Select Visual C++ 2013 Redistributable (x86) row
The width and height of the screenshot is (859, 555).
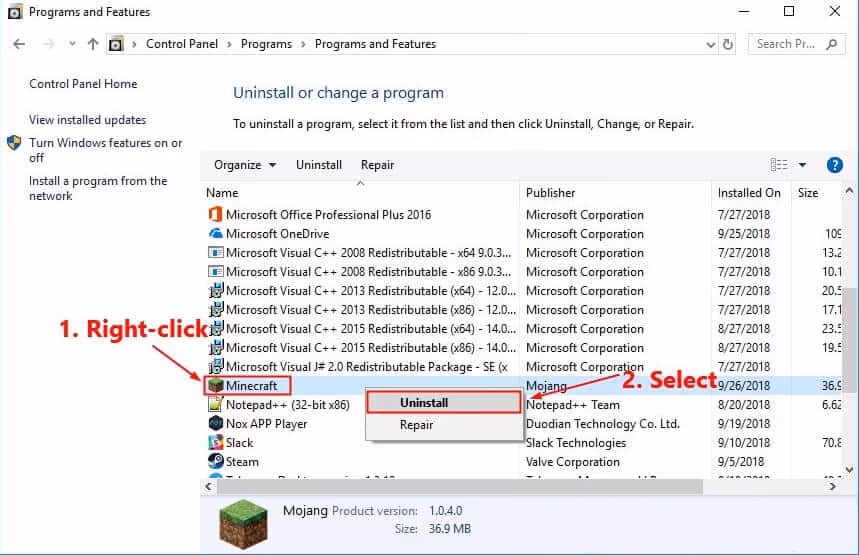pos(523,310)
